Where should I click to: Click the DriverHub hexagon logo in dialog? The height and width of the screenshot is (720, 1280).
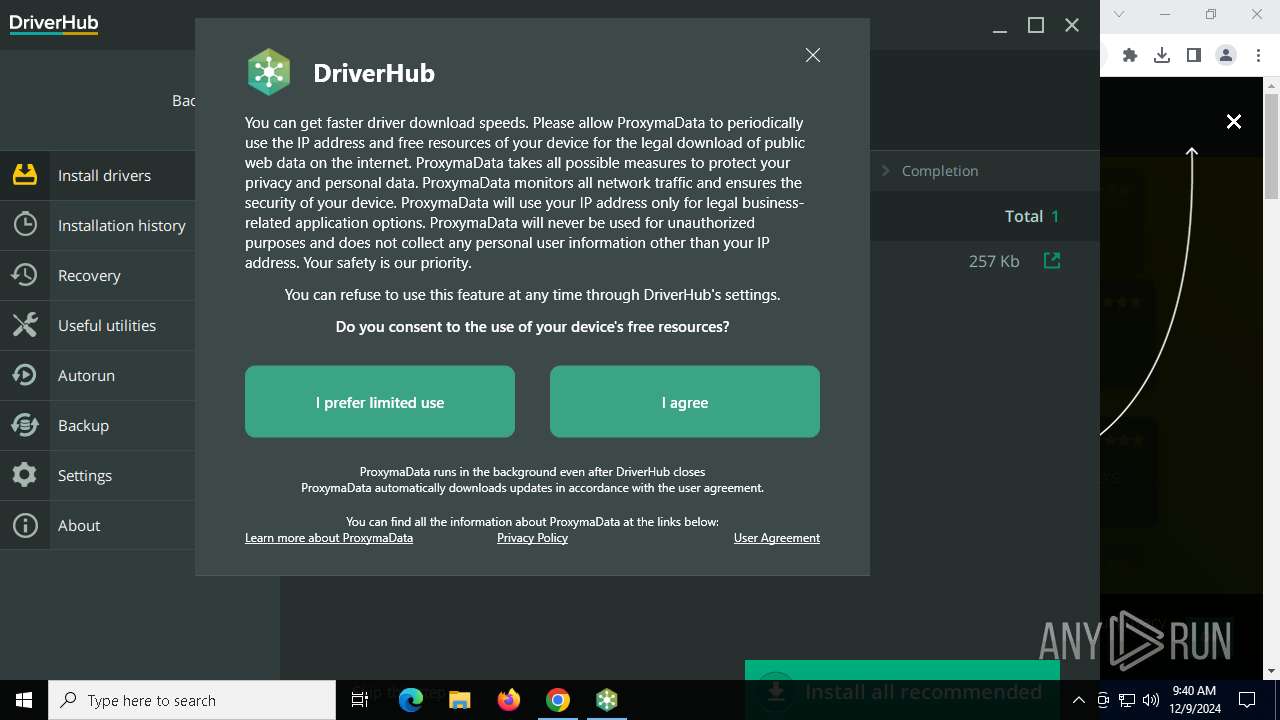[x=269, y=72]
